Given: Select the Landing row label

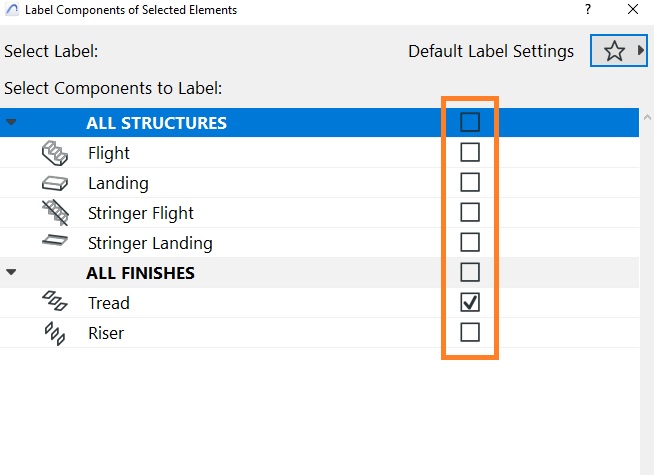Looking at the screenshot, I should pos(118,183).
